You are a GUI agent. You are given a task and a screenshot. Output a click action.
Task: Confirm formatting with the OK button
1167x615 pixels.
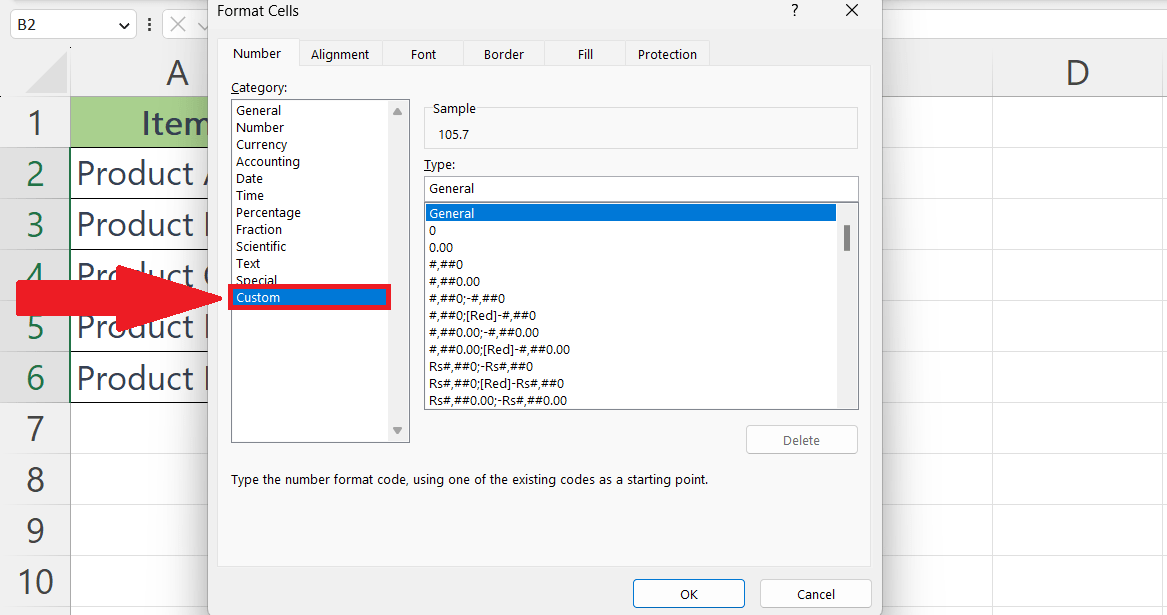tap(688, 593)
